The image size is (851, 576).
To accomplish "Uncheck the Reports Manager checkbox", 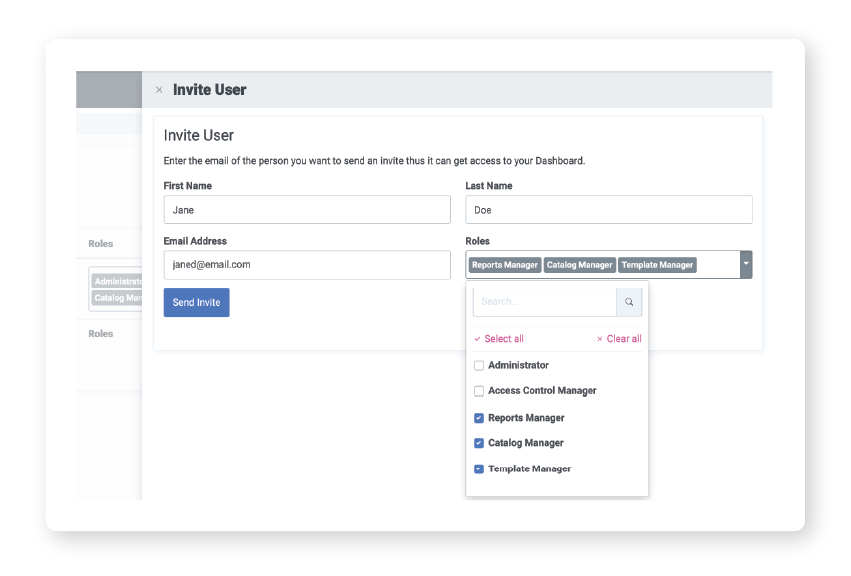I will tap(479, 418).
